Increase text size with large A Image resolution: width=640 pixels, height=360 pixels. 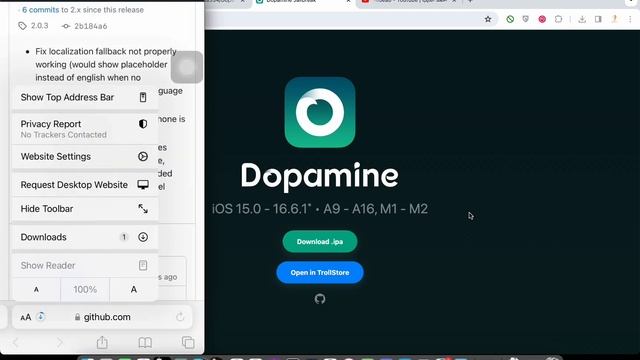click(x=133, y=289)
